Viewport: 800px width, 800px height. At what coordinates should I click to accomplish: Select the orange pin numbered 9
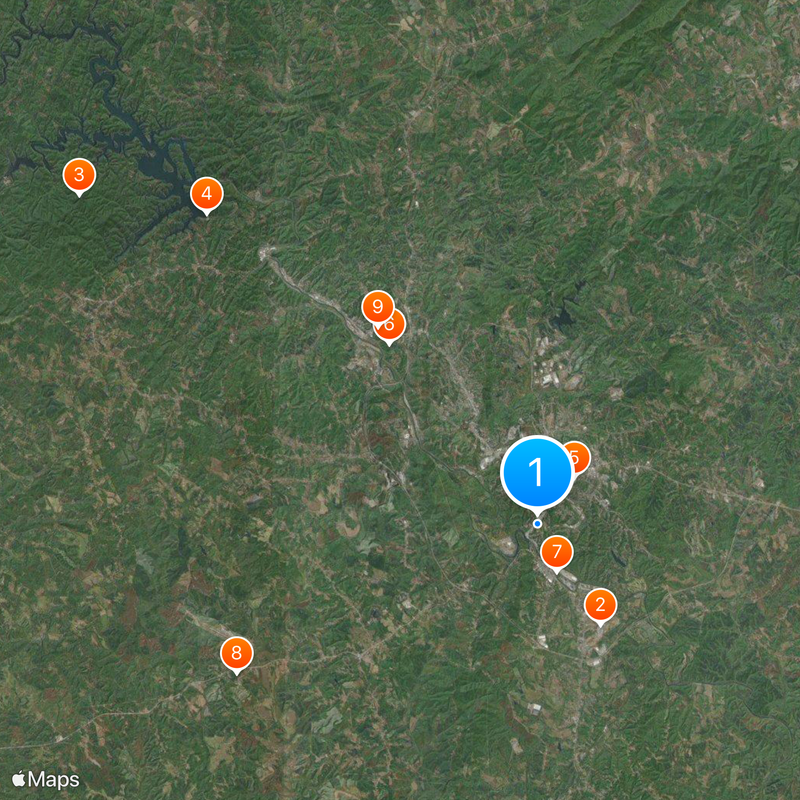pyautogui.click(x=378, y=307)
